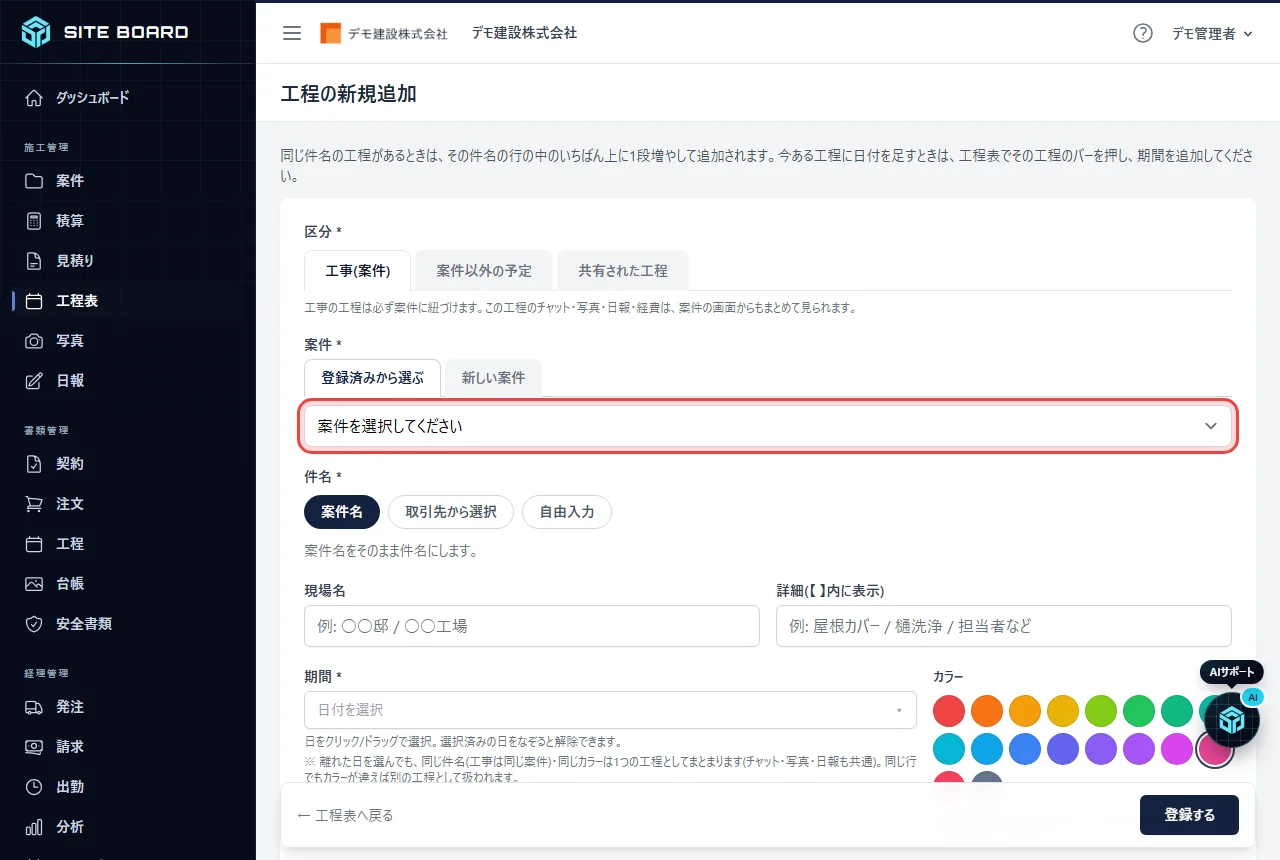Open 積算 calculator icon in sidebar
Image resolution: width=1280 pixels, height=860 pixels.
coord(34,221)
